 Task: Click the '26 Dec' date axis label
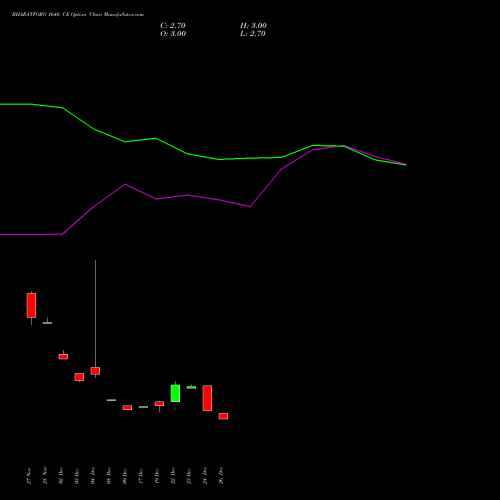pyautogui.click(x=221, y=475)
